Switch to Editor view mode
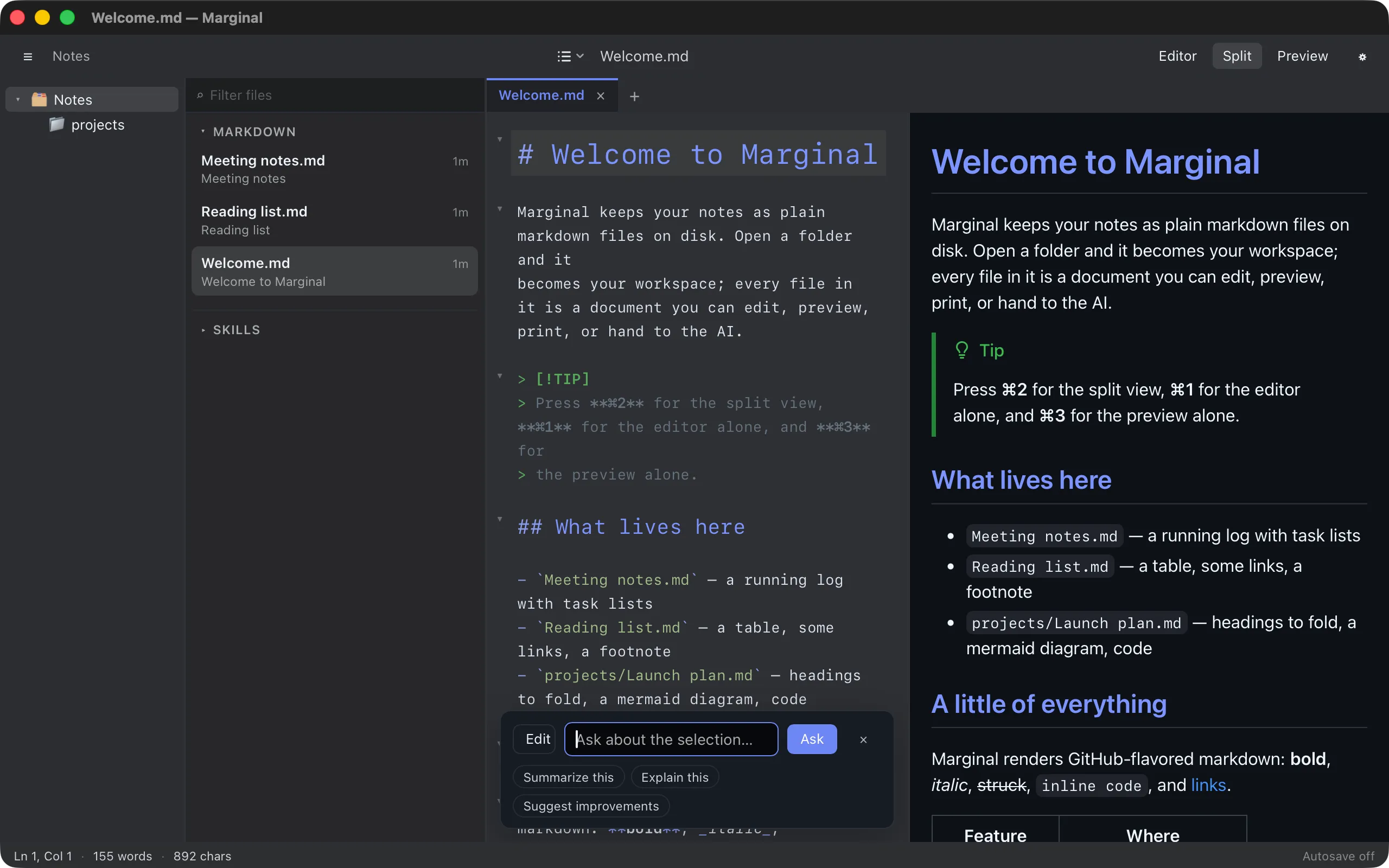The height and width of the screenshot is (868, 1389). (x=1177, y=56)
